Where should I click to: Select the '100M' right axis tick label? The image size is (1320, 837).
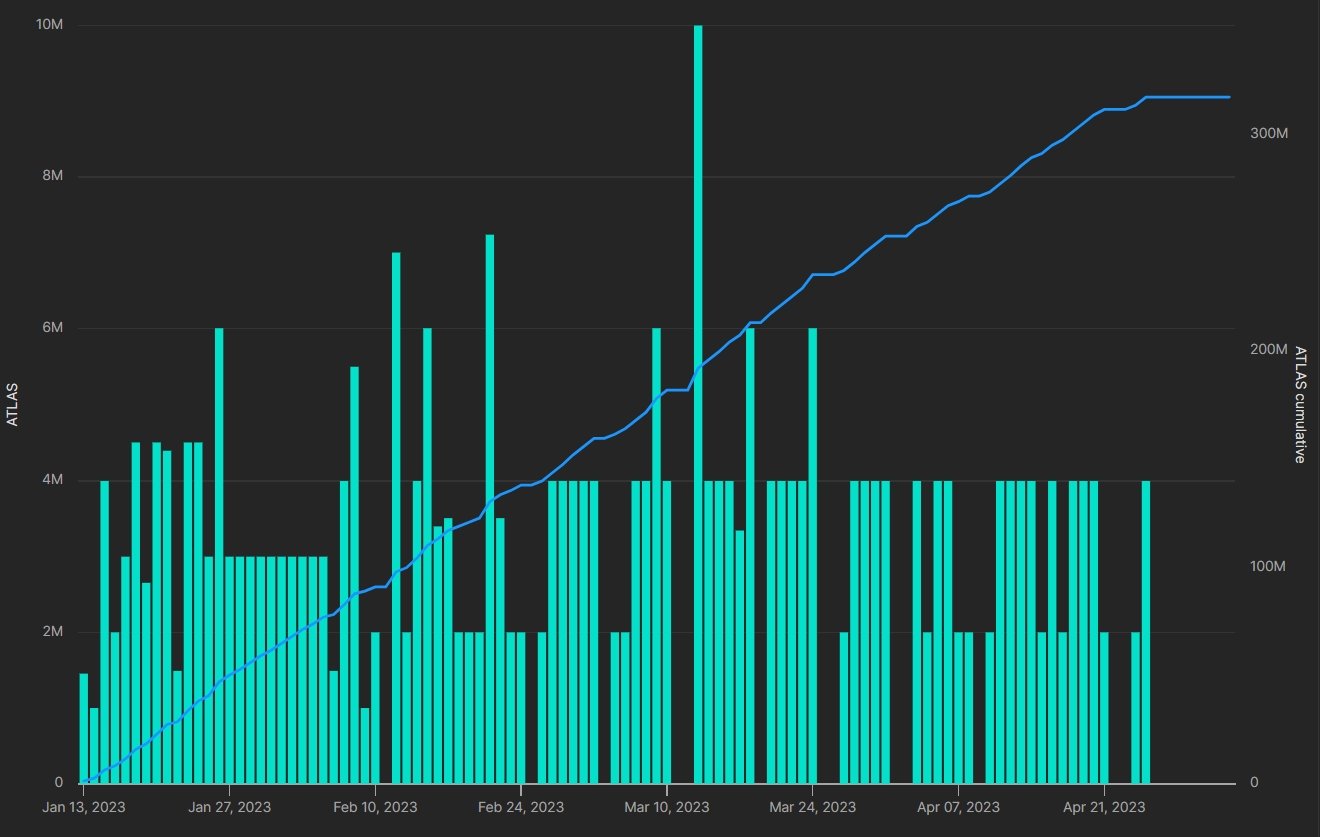coord(1266,566)
